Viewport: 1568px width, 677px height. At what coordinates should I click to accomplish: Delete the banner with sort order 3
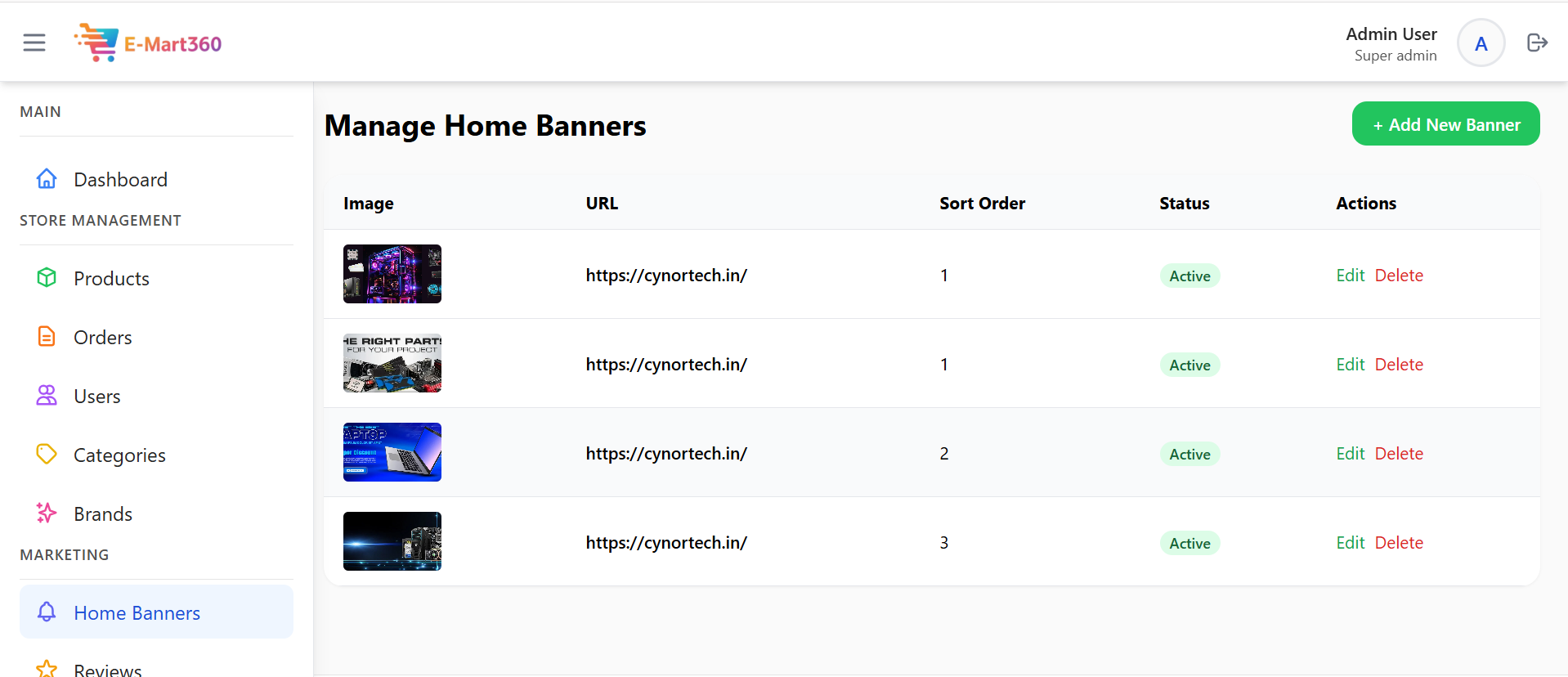point(1399,542)
